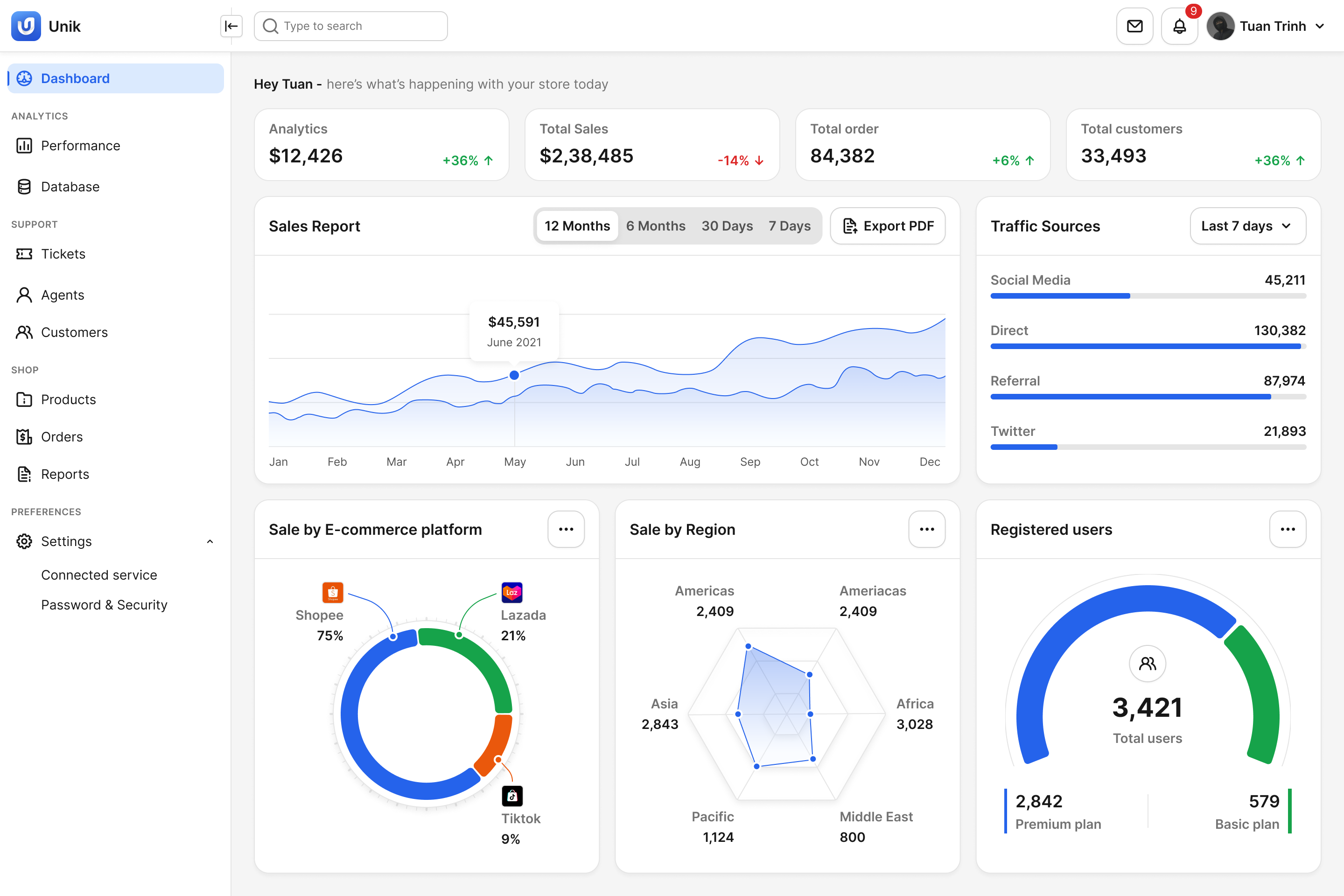Click the Tiktok logo icon

[x=512, y=795]
